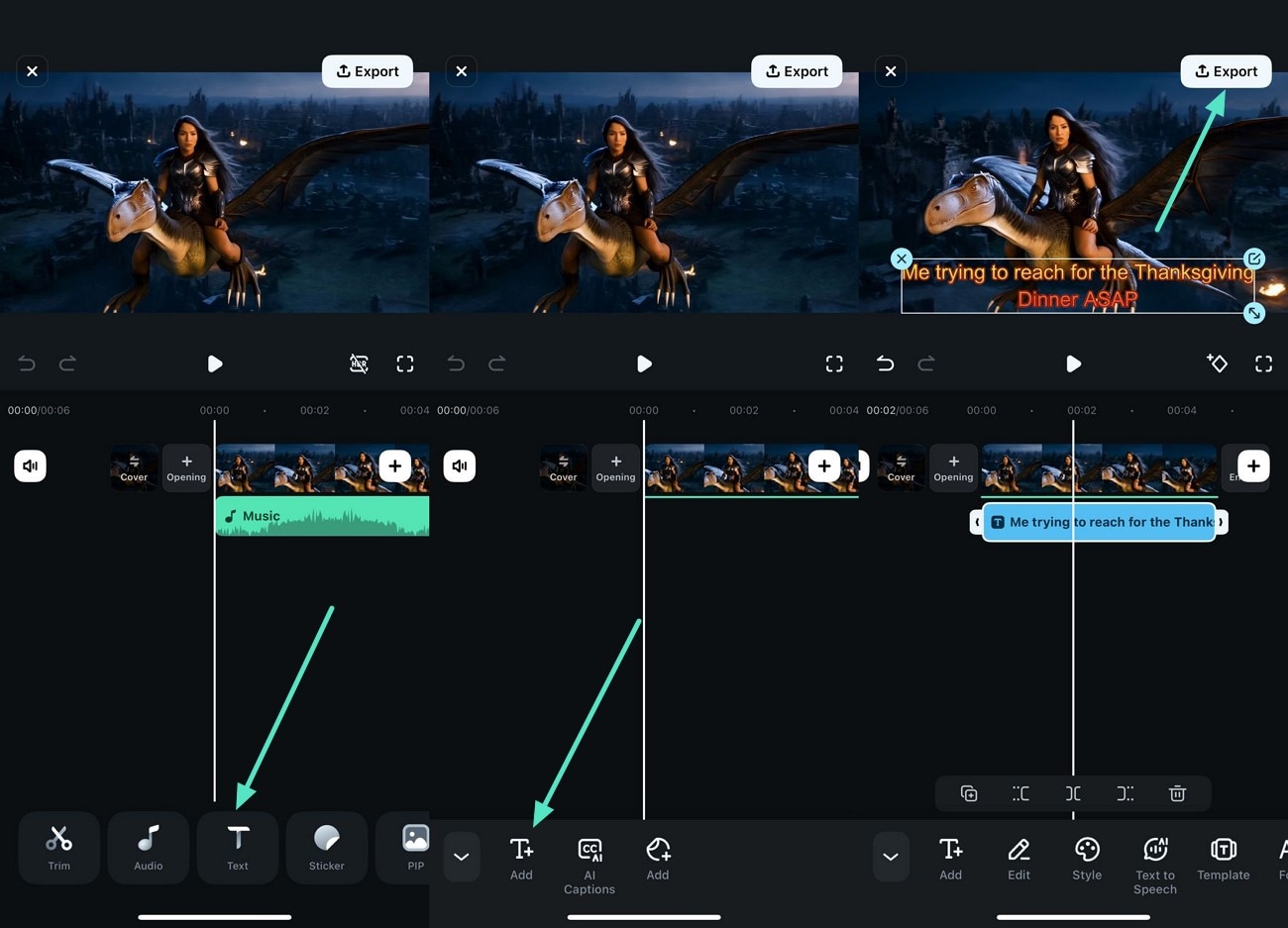Remove text overlay via its X handle
This screenshot has height=928, width=1288.
(901, 258)
